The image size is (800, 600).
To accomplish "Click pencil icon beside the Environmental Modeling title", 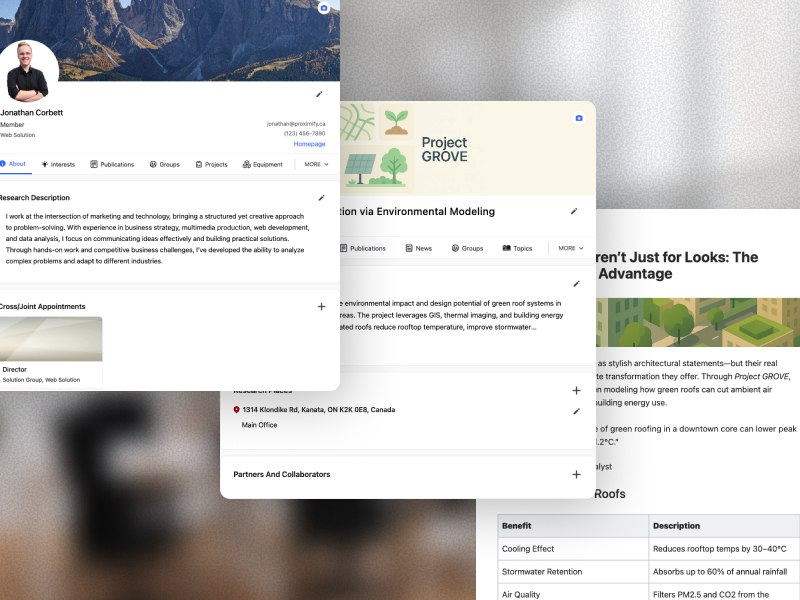I will click(574, 211).
